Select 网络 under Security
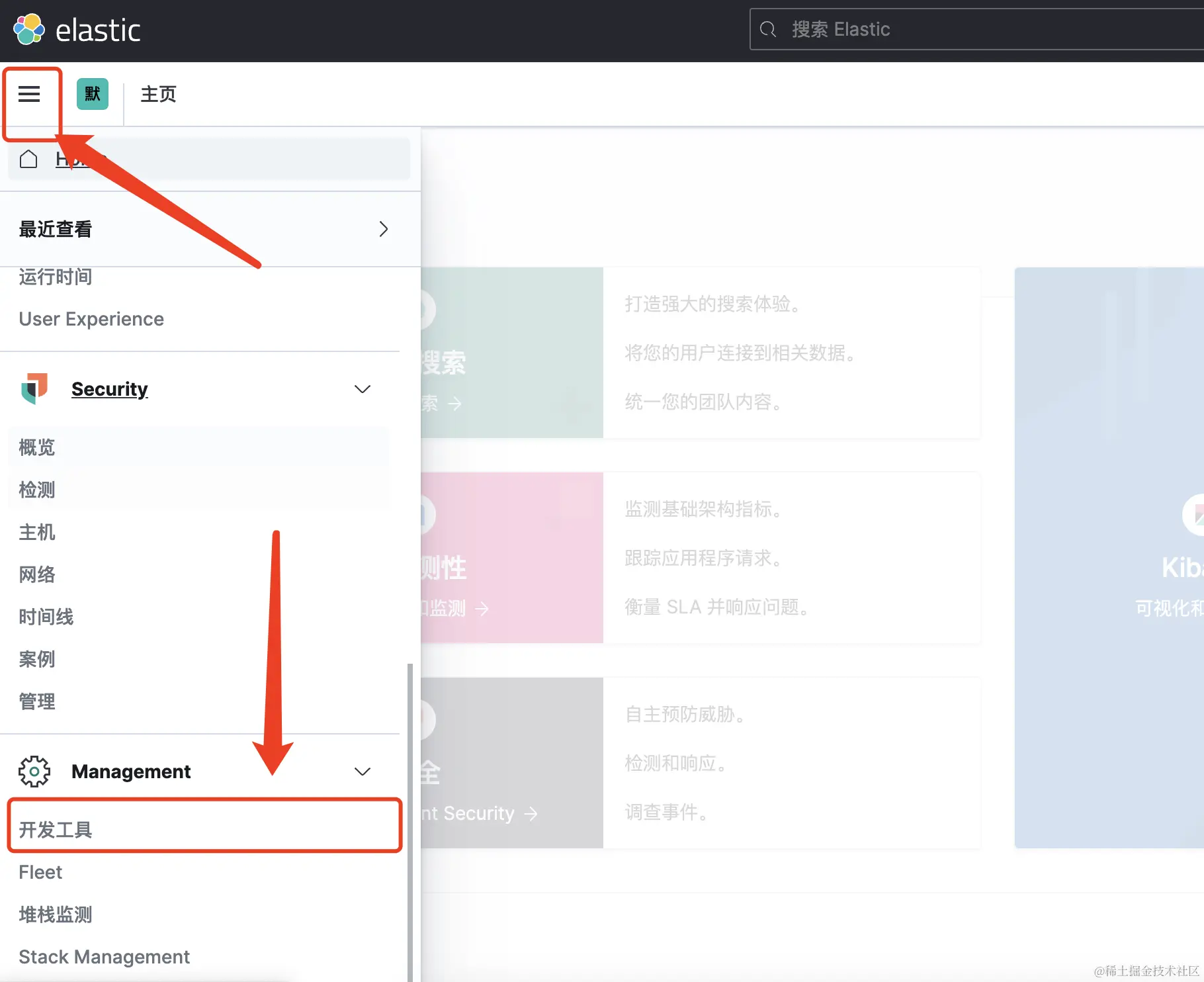Screen dimensions: 1204x982 (37, 574)
